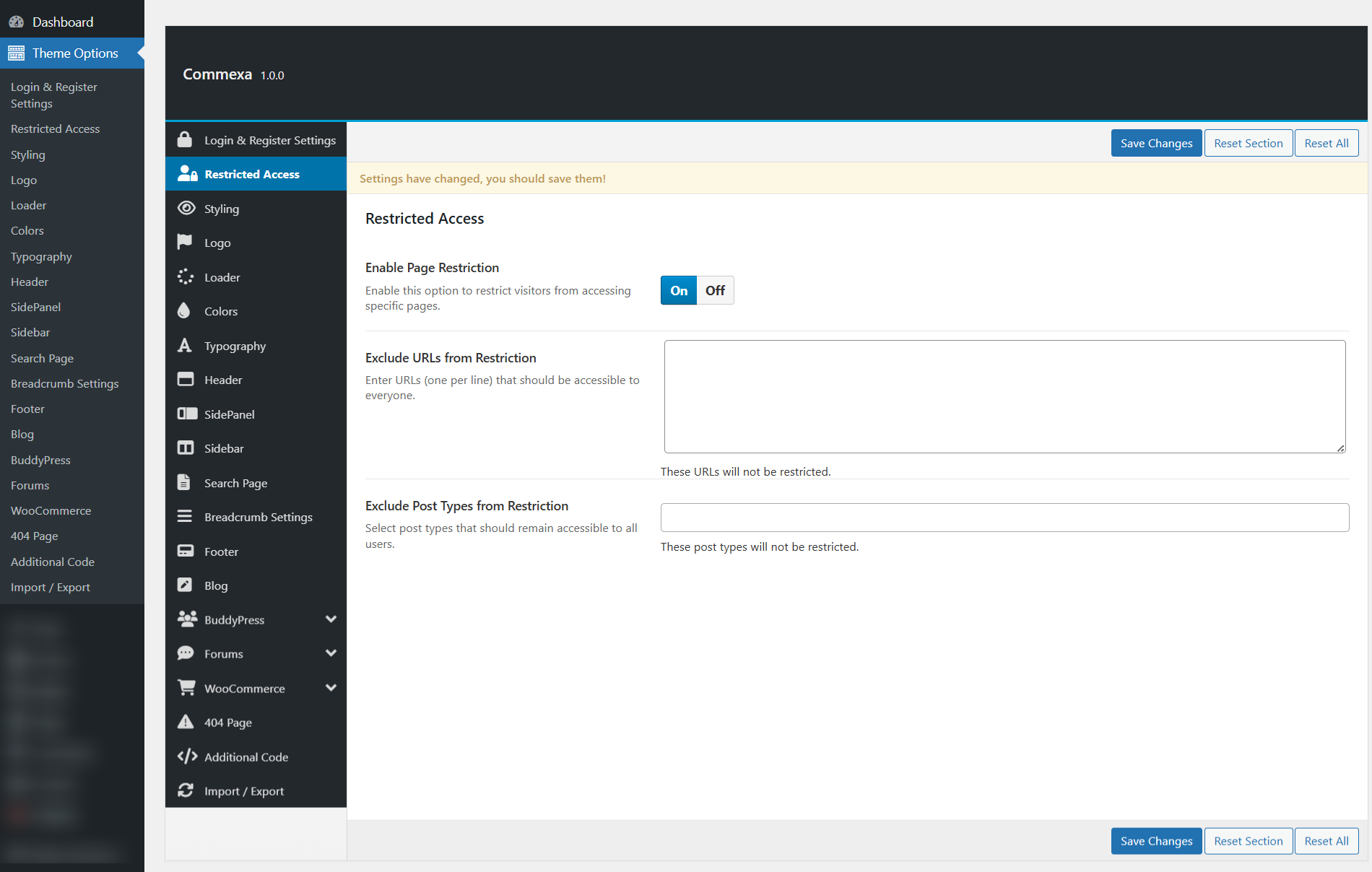Open the Exclude Post Types selection field
Screen dimensions: 1372x872
pos(1004,518)
